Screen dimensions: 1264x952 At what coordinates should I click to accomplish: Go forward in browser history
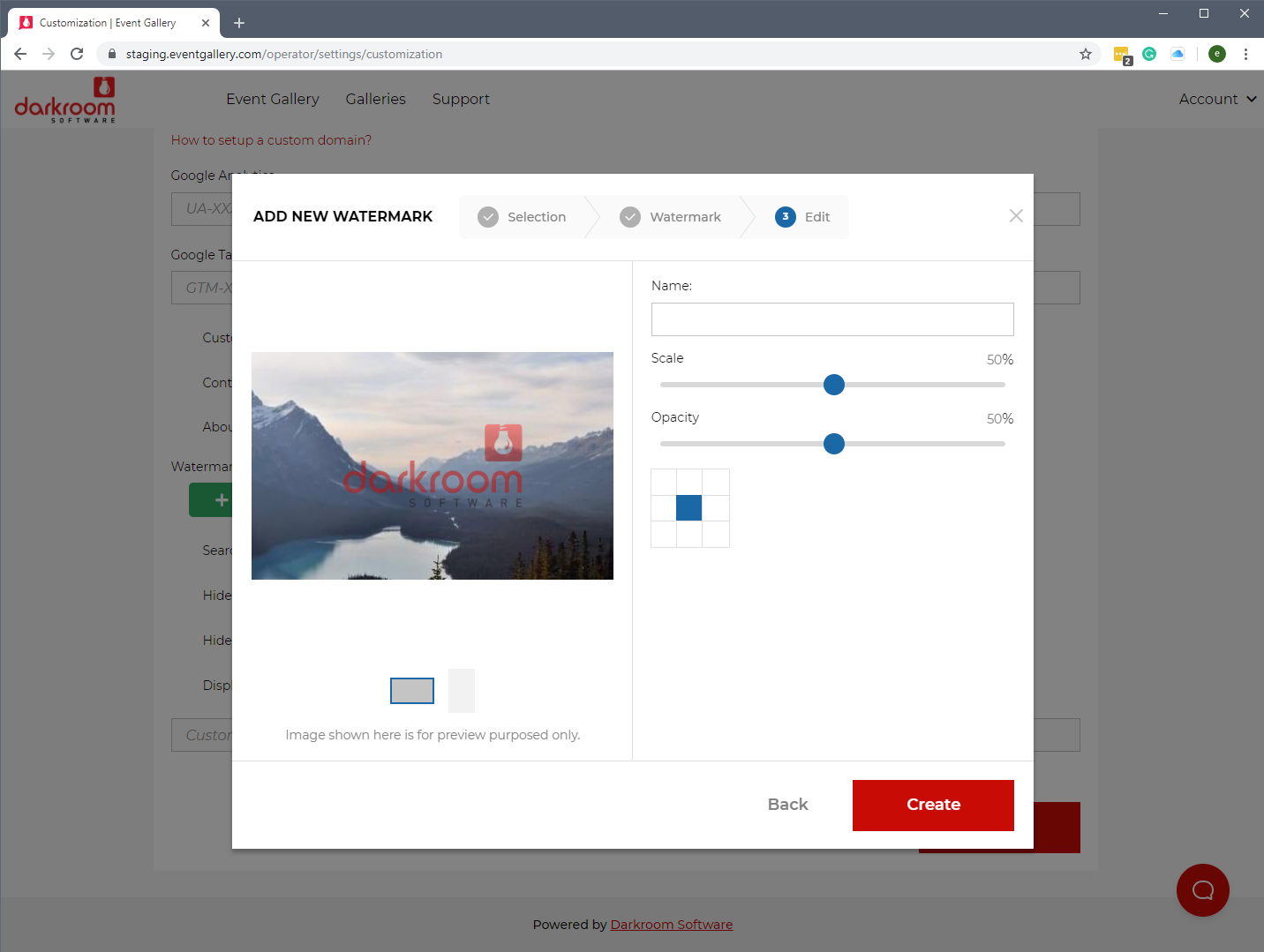49,54
